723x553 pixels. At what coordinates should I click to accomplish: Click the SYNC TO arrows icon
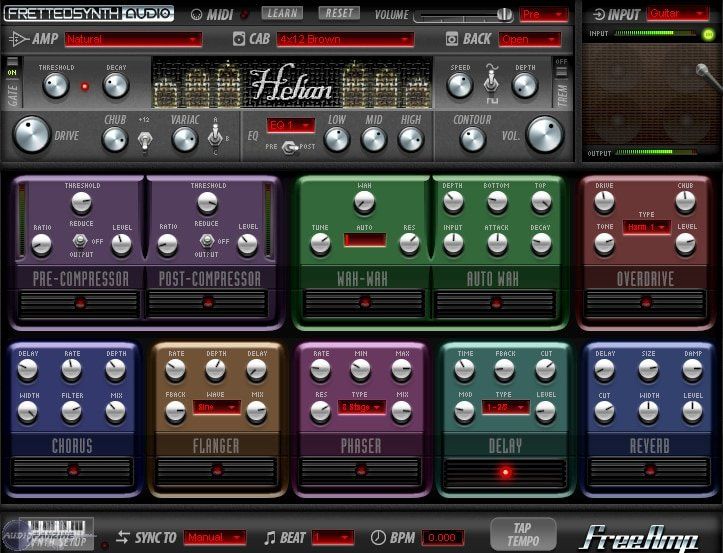coord(123,537)
